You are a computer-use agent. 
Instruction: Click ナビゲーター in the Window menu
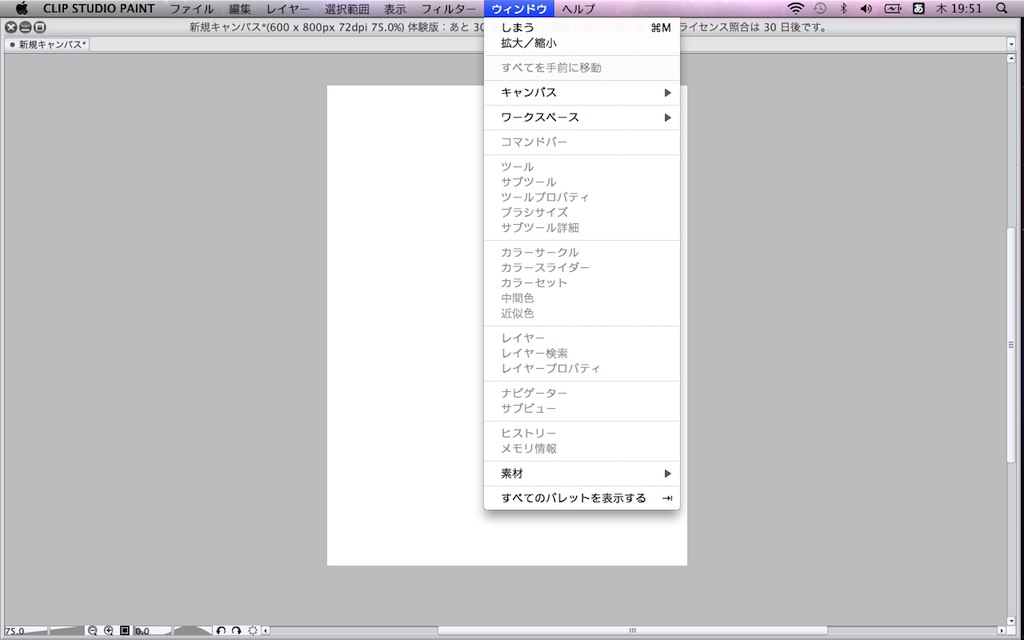tap(581, 393)
